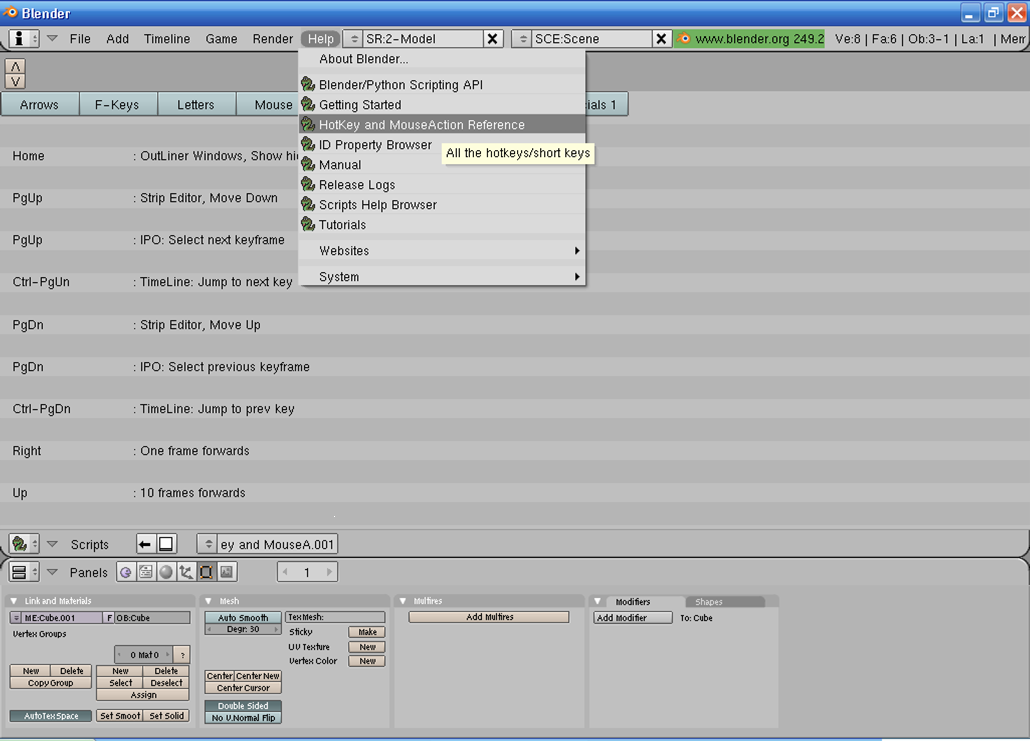The height and width of the screenshot is (741, 1031).
Task: Expand the System submenu
Action: point(442,277)
